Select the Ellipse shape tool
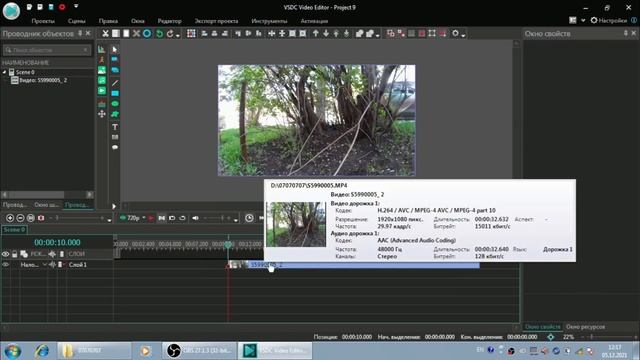The width and height of the screenshot is (640, 360). [115, 104]
